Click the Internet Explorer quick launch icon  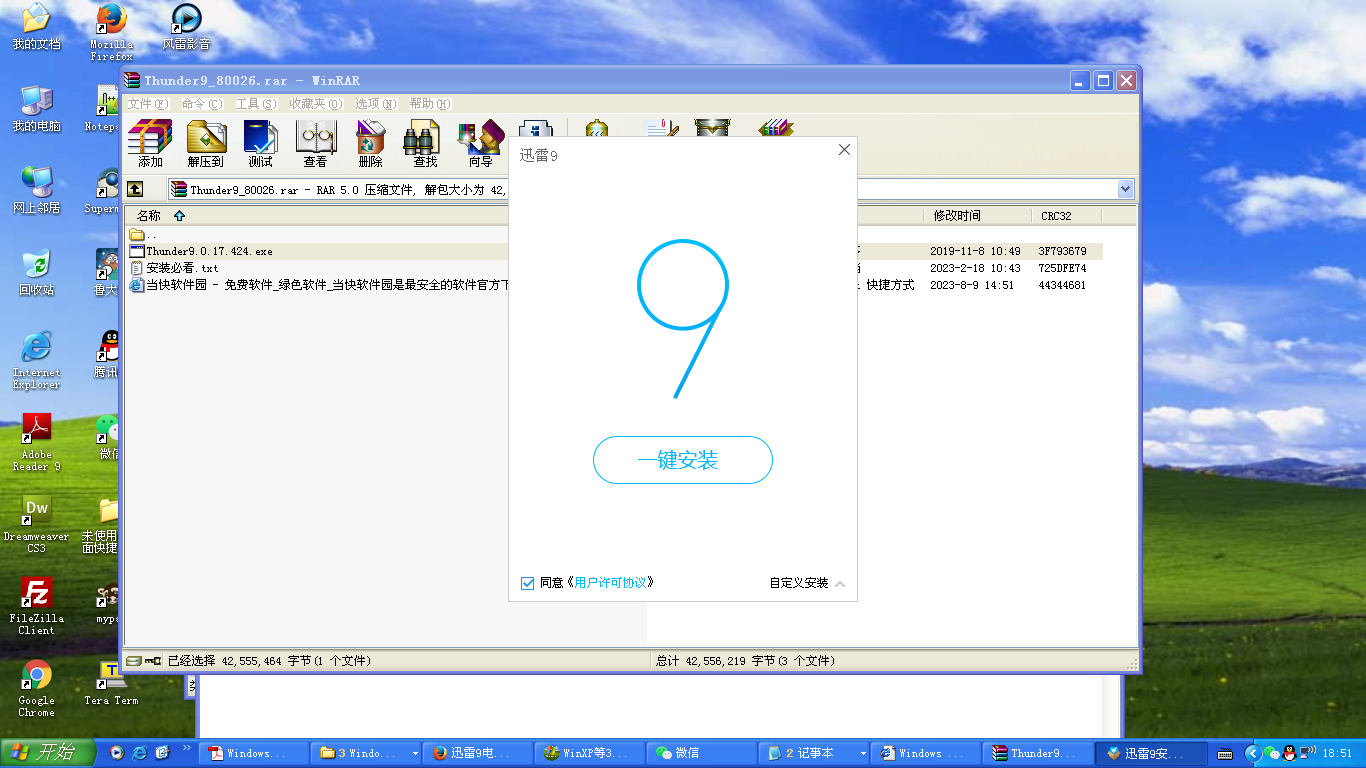[x=140, y=753]
